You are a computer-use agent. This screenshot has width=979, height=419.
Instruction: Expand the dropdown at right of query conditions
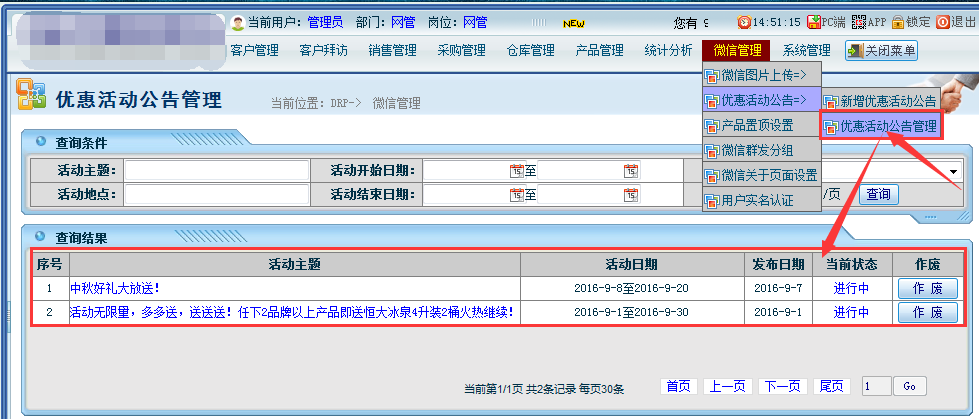click(955, 171)
